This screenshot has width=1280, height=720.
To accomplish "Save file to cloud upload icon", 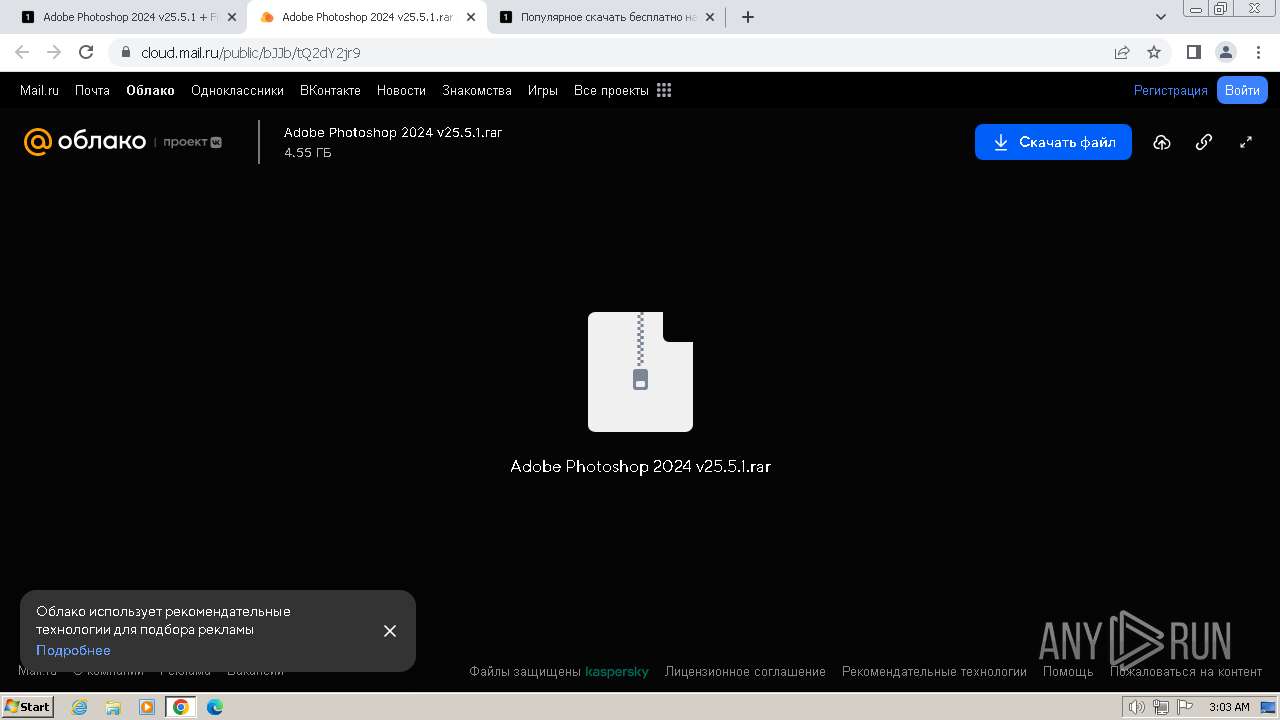I will (x=1161, y=142).
